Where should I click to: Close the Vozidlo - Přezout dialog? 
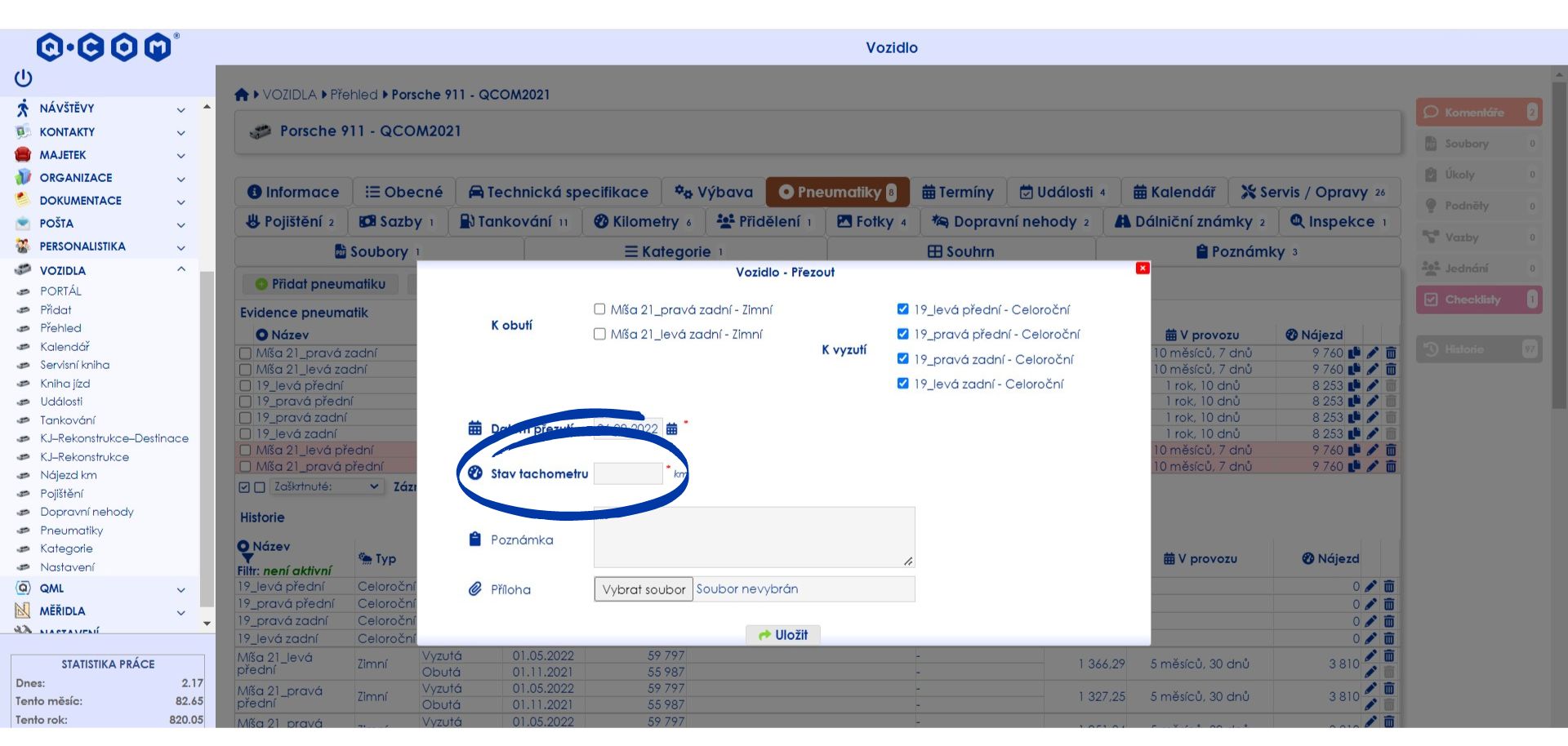(1143, 269)
